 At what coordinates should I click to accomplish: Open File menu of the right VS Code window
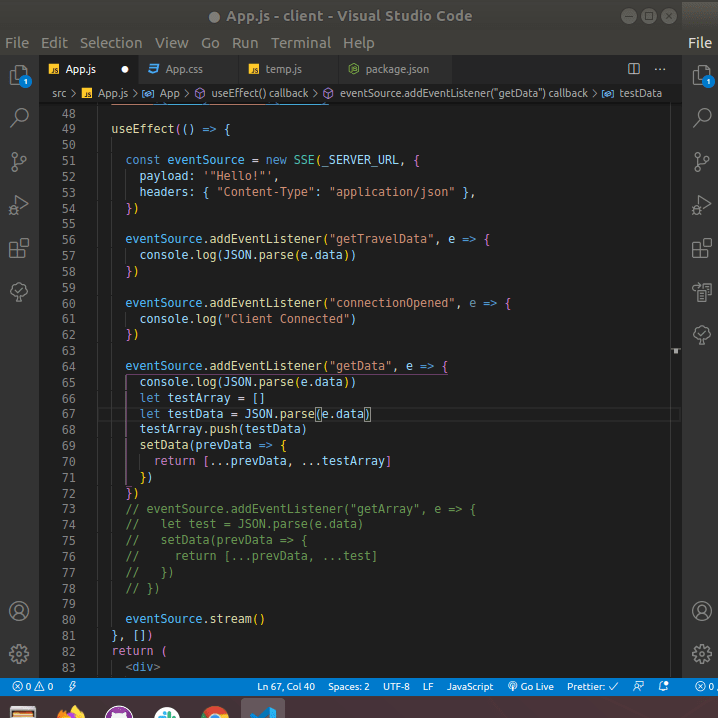click(x=700, y=43)
